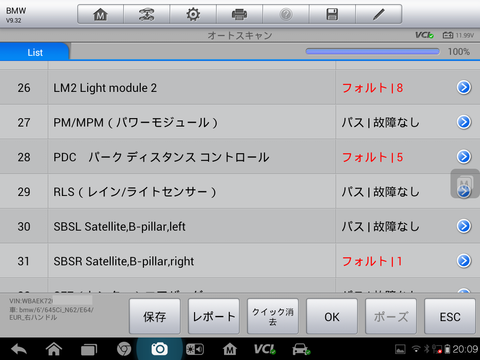Tap red status フォルト | 5
The width and height of the screenshot is (480, 360).
tap(372, 157)
